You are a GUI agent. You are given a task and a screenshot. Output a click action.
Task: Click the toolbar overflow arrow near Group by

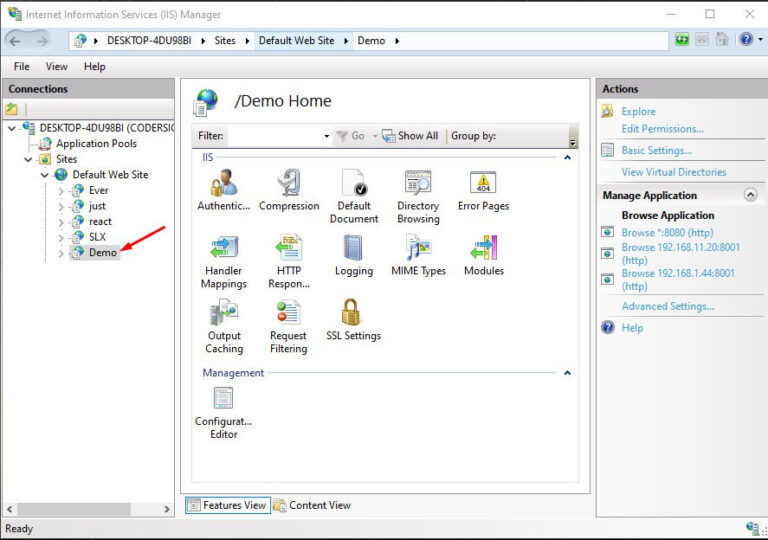tap(572, 143)
